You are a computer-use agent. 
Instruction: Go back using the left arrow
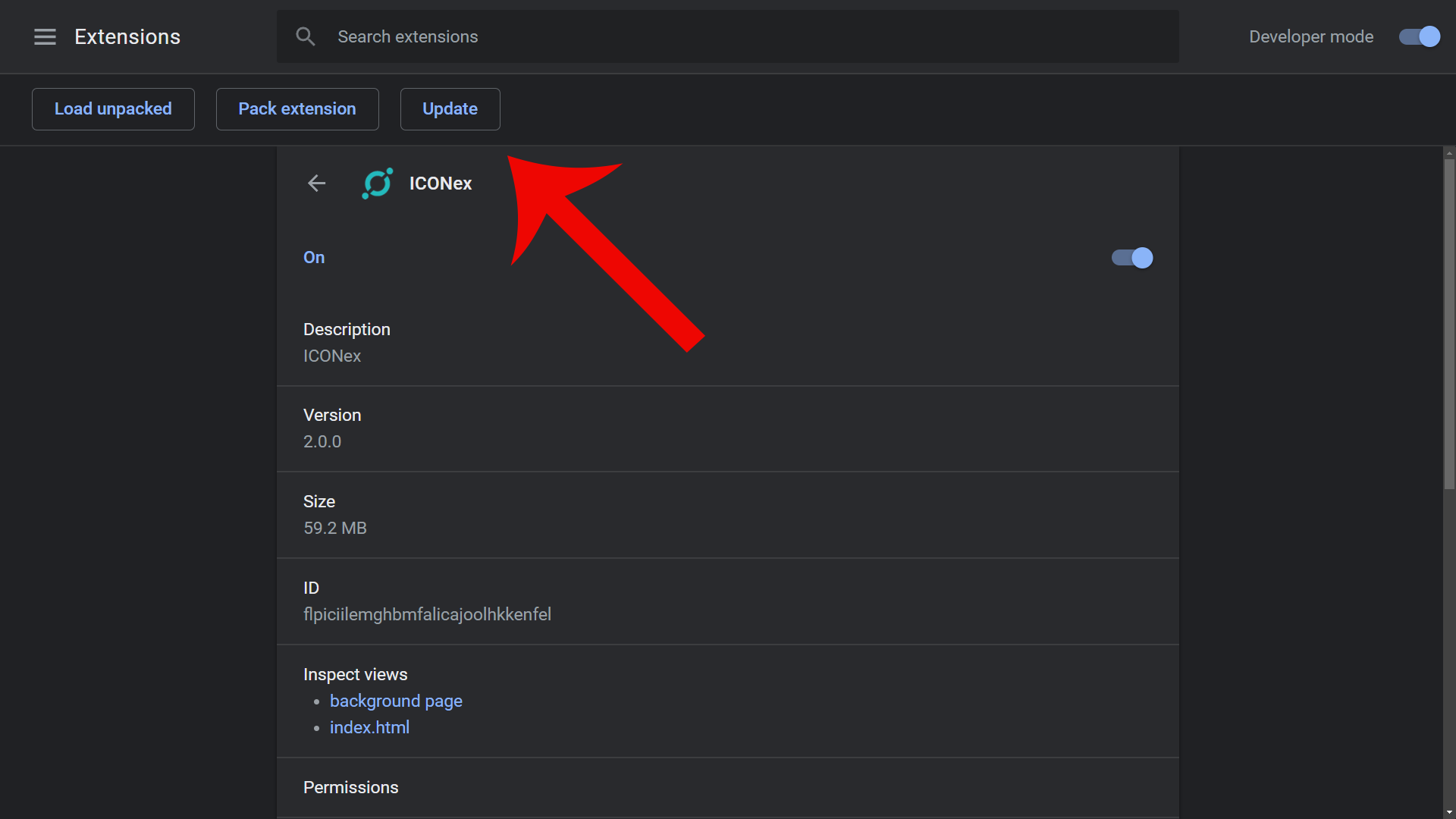tap(316, 183)
